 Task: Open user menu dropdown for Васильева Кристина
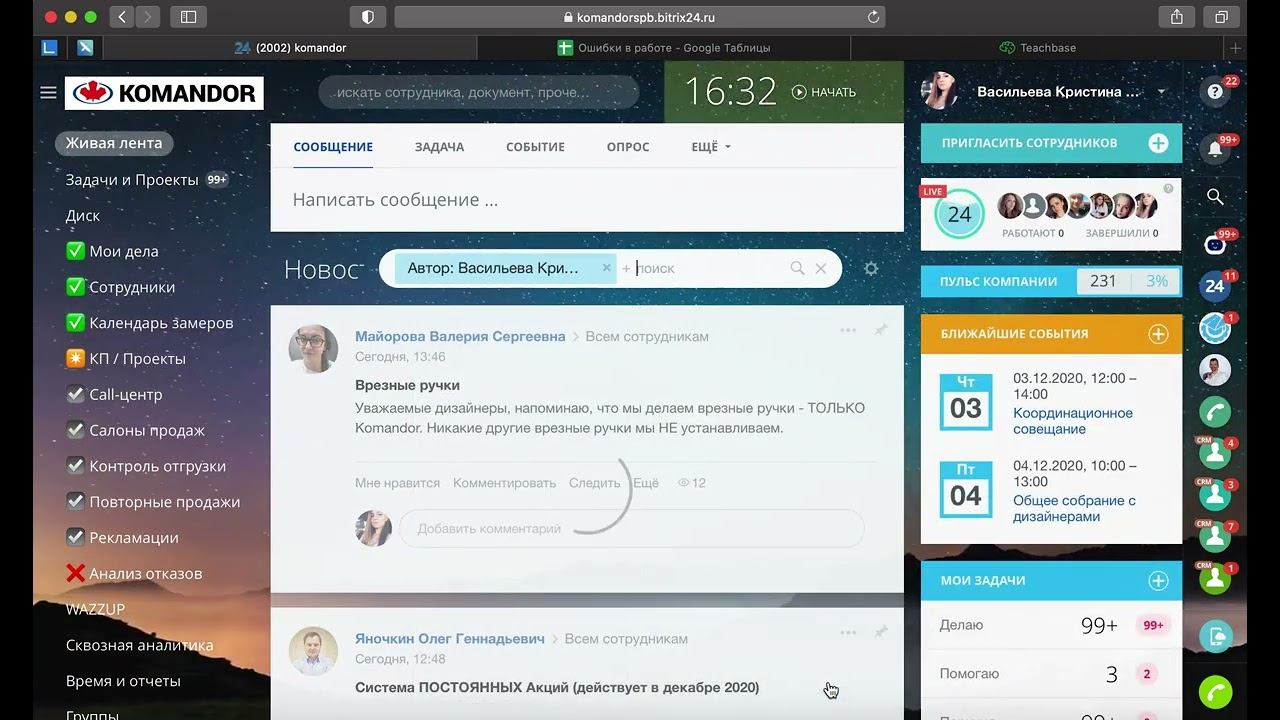(x=1161, y=92)
